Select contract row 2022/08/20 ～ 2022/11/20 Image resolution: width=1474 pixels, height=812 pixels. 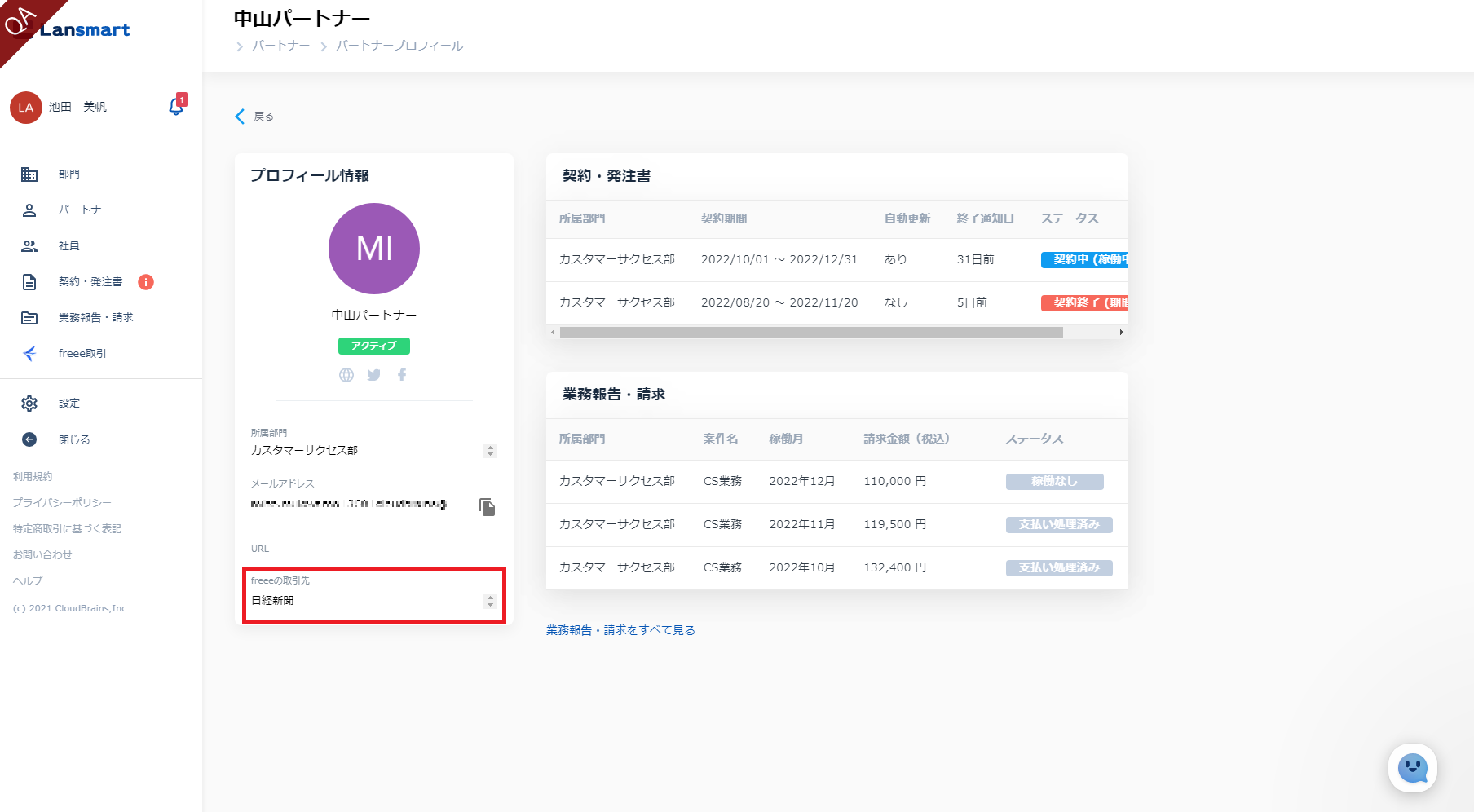point(837,303)
